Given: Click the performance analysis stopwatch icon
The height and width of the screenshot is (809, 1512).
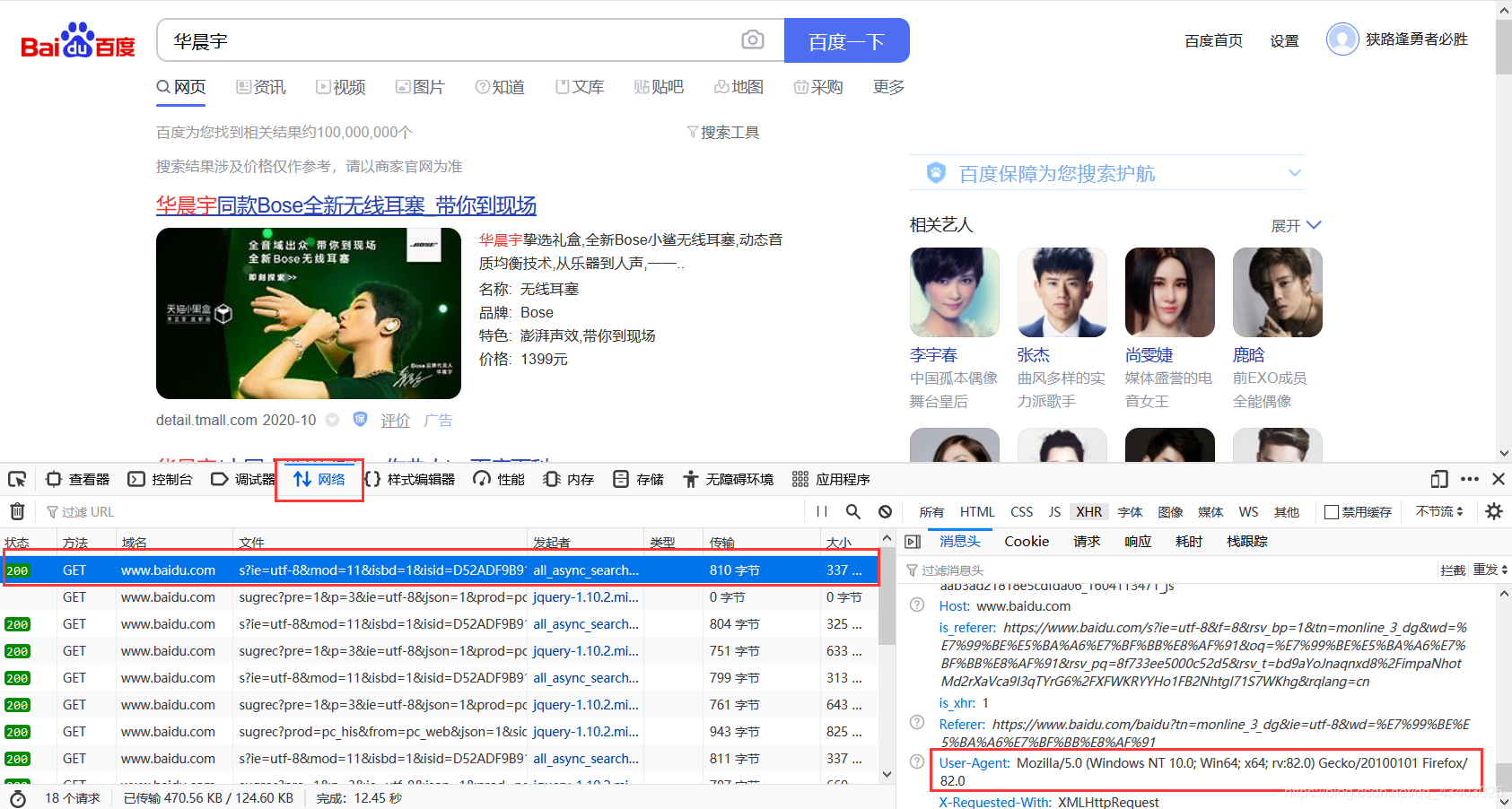Looking at the screenshot, I should (x=17, y=798).
